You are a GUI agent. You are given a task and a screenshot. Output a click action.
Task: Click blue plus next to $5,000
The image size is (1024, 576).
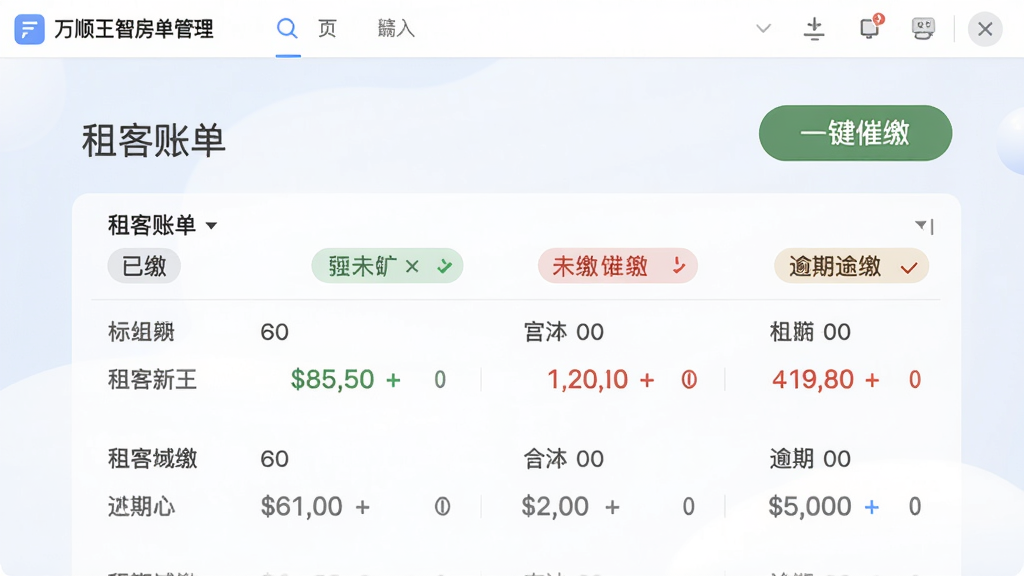(x=872, y=506)
